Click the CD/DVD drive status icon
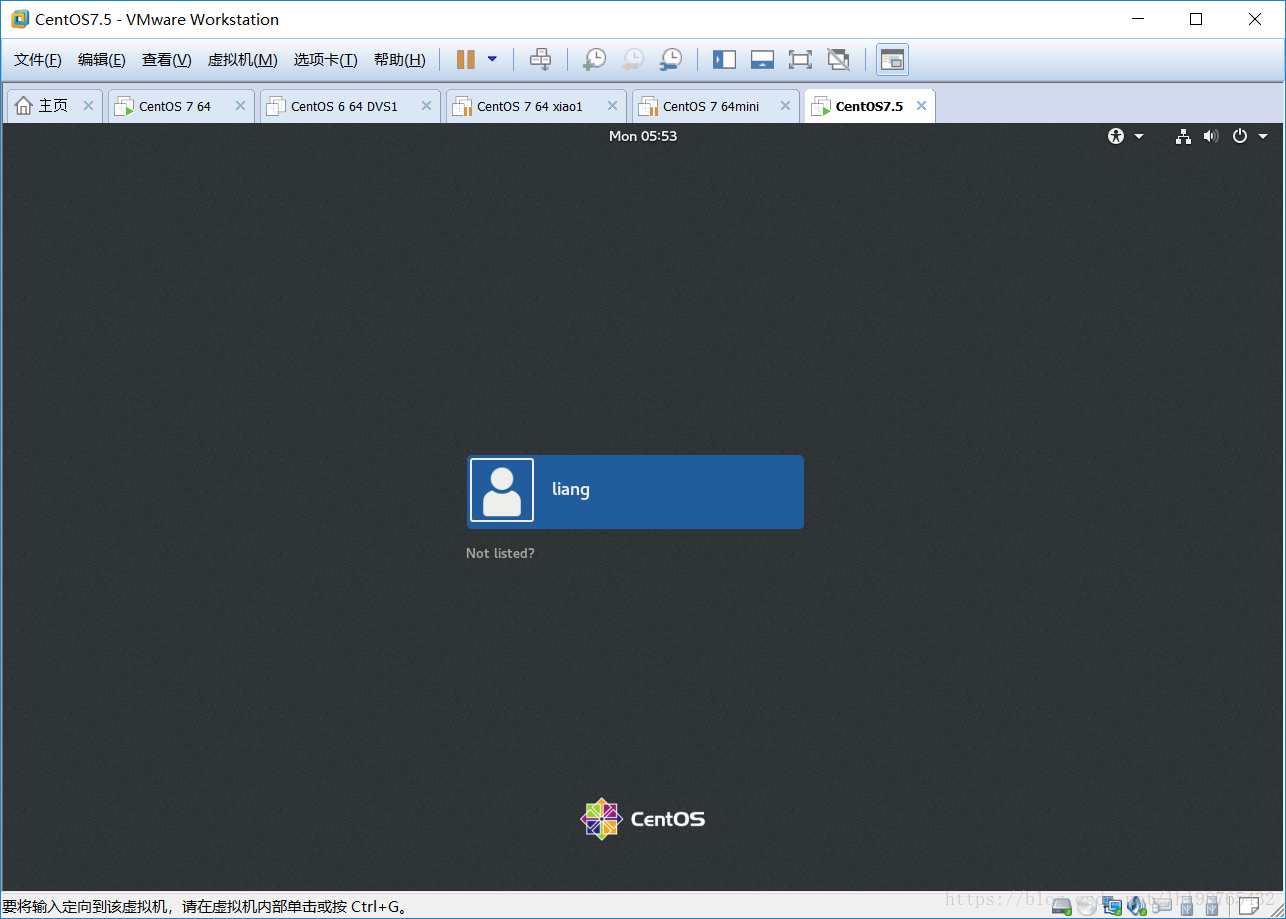 click(1087, 906)
